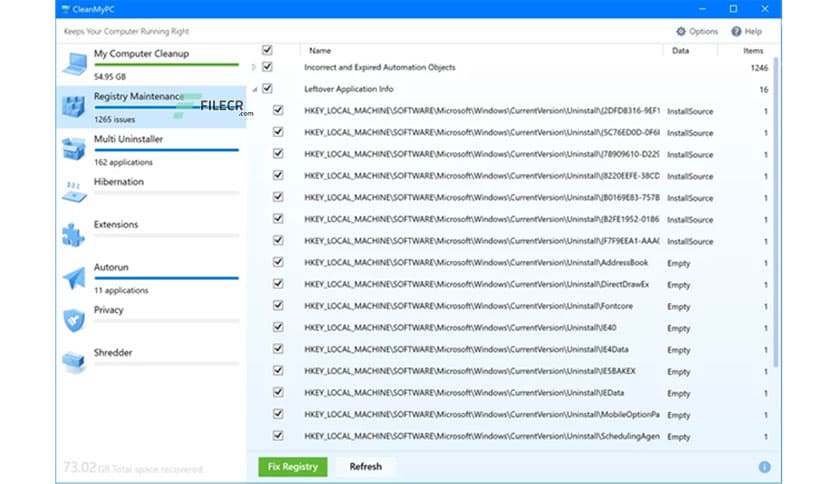Click the Shredder icon in sidebar
The image size is (836, 484).
(x=74, y=362)
